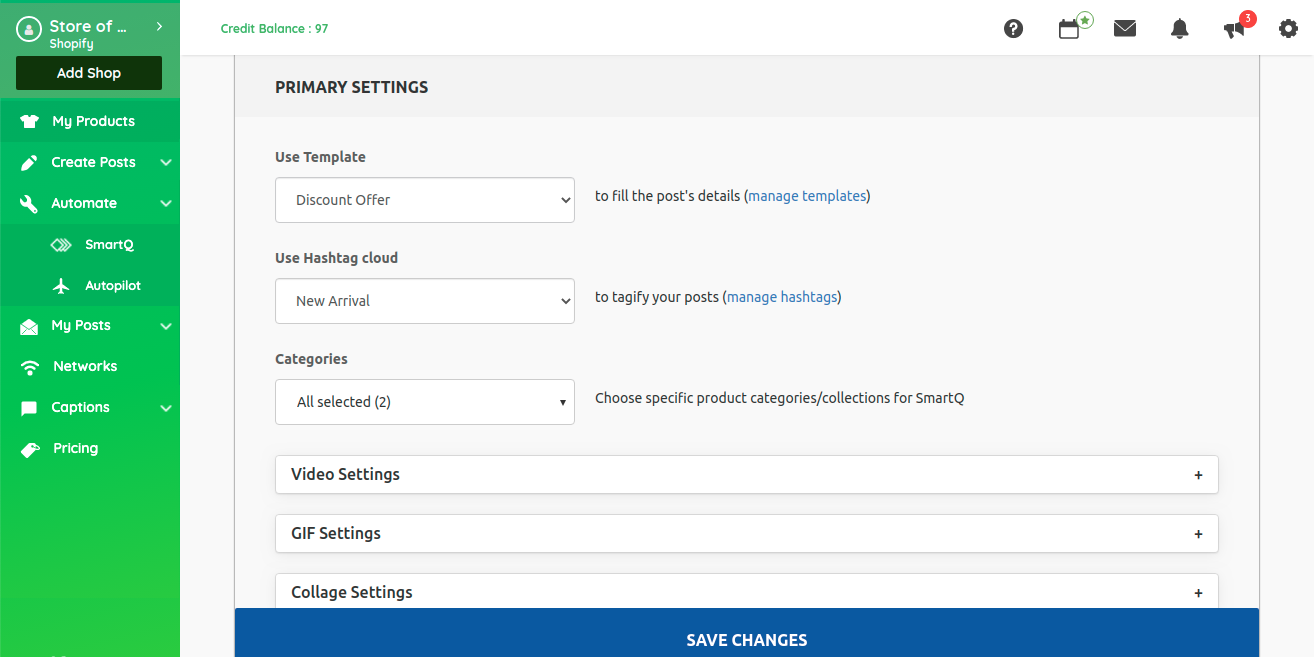Open Autopilot from the sidebar

tap(112, 286)
